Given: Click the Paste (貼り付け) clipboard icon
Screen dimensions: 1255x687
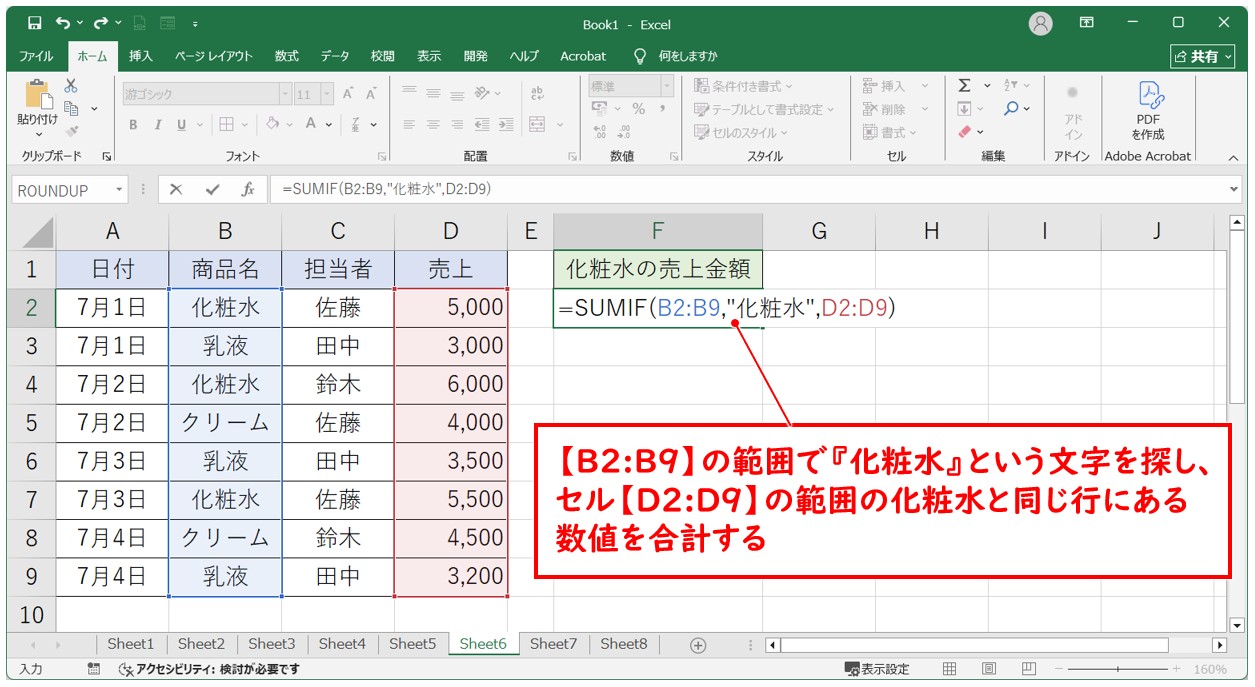Looking at the screenshot, I should [38, 96].
